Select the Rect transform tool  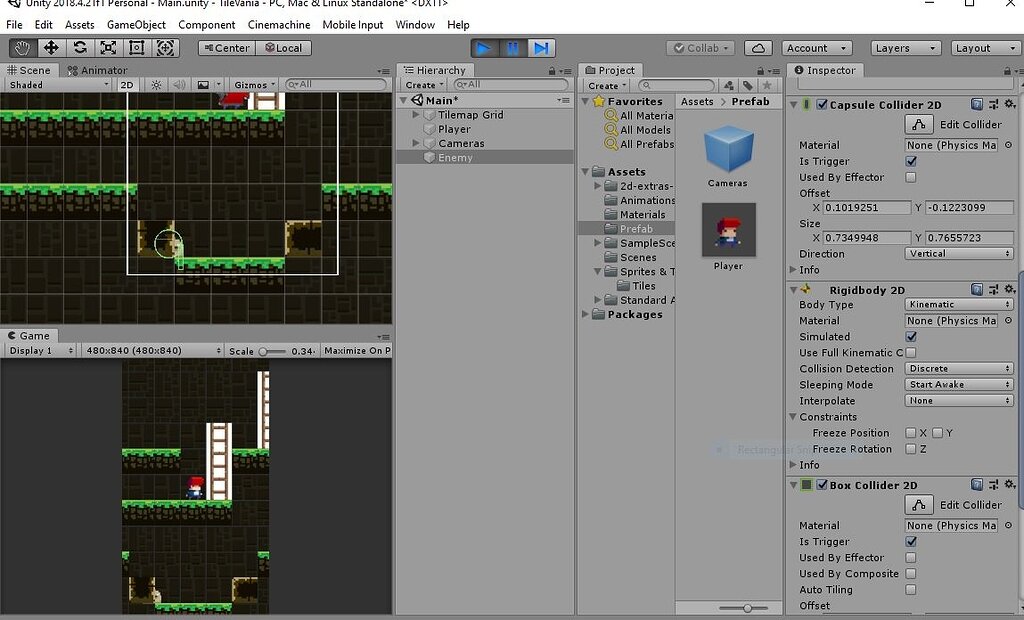[x=135, y=47]
